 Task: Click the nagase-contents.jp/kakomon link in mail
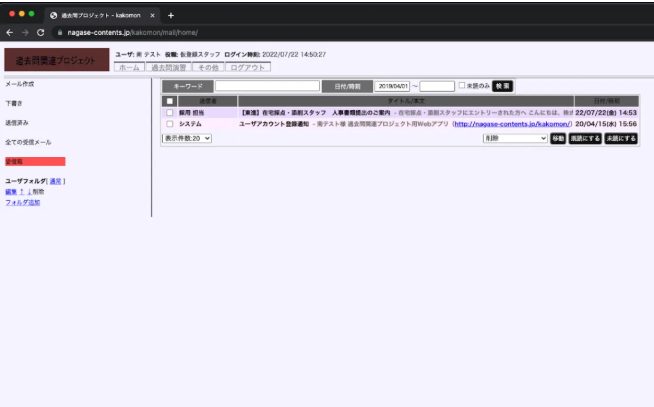pyautogui.click(x=512, y=124)
